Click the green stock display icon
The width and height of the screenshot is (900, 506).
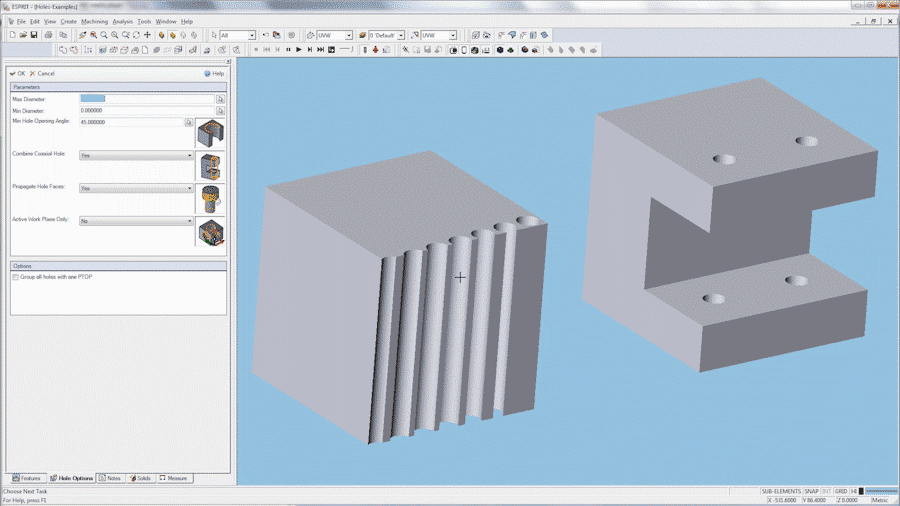click(510, 50)
